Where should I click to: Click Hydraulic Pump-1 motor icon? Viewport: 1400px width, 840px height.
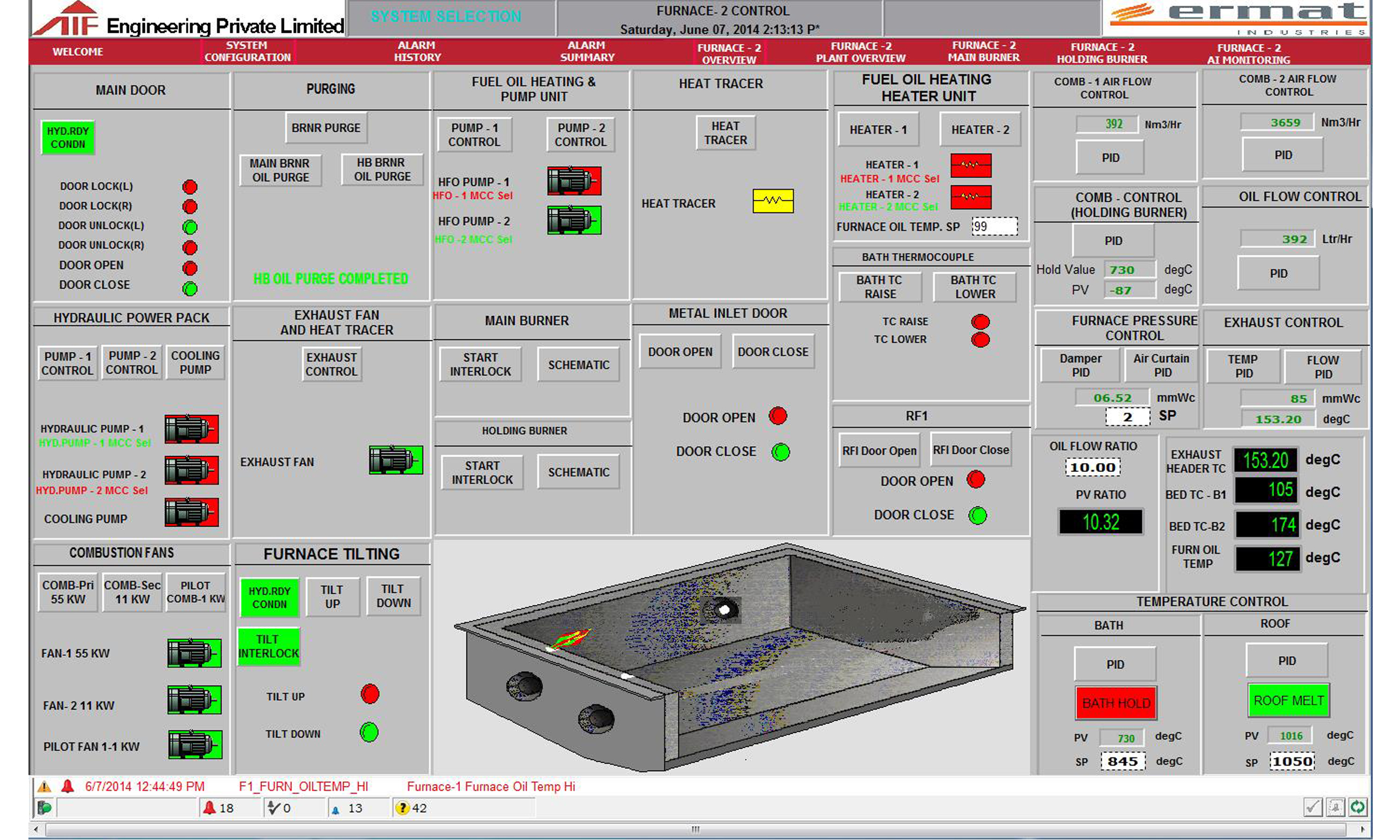click(191, 429)
